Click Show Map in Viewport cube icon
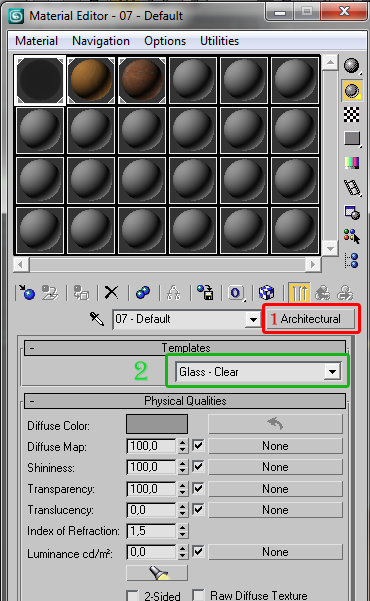The image size is (370, 601). pyautogui.click(x=266, y=293)
